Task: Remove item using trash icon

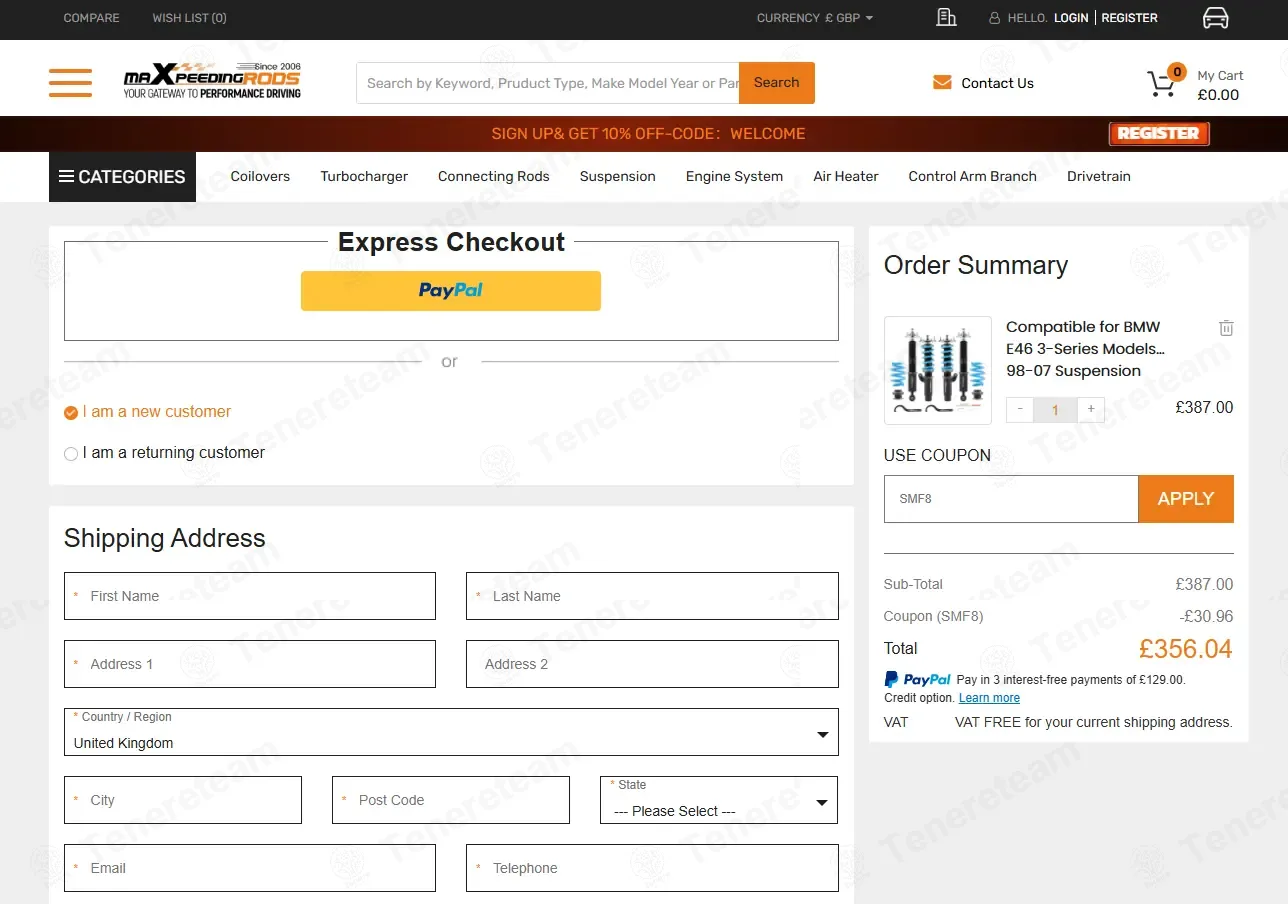Action: [1226, 328]
